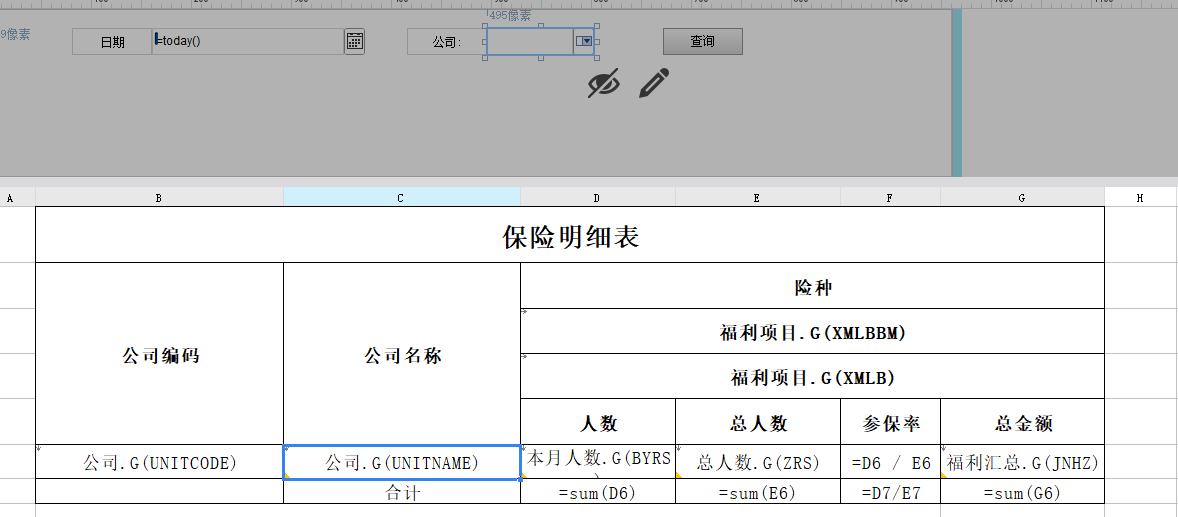
Task: Select the 参保率 header cell
Action: click(890, 422)
